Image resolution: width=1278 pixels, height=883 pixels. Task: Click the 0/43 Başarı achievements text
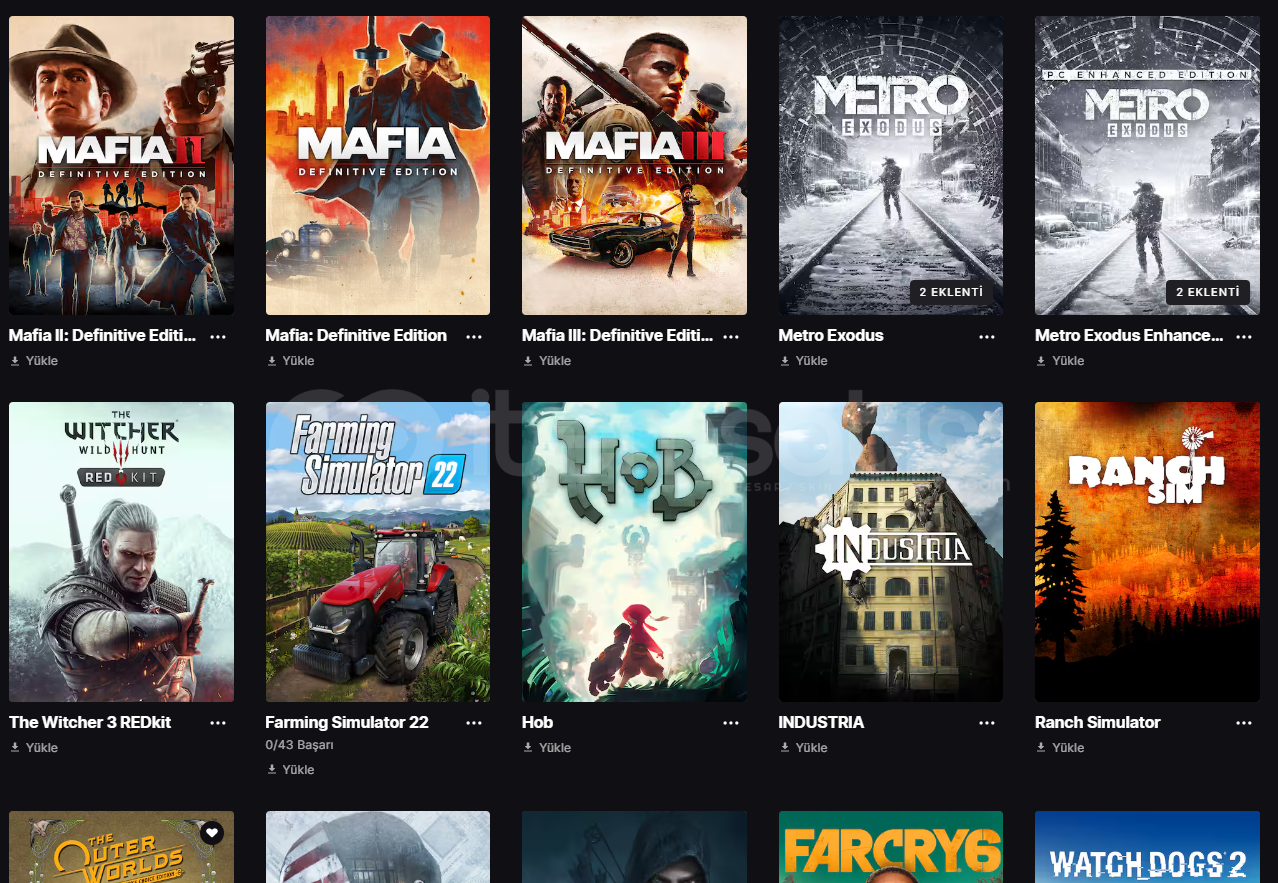click(x=299, y=745)
